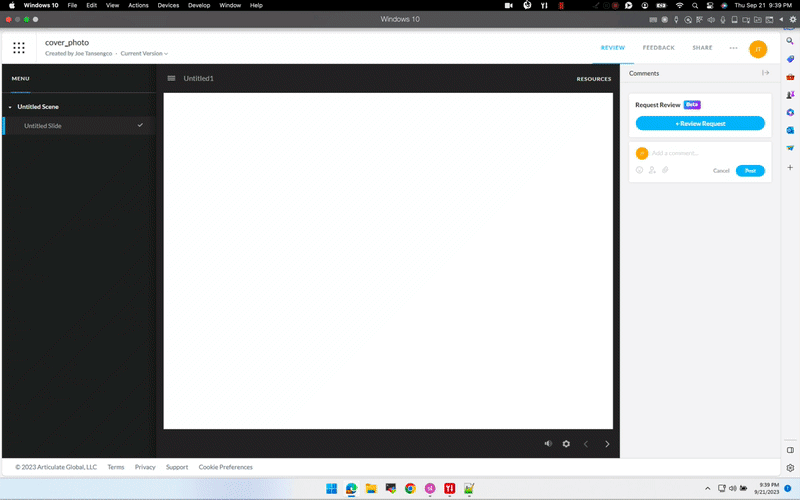This screenshot has width=800, height=500.
Task: Open the Edge sidebar Microsoft 365 icon
Action: (x=790, y=112)
